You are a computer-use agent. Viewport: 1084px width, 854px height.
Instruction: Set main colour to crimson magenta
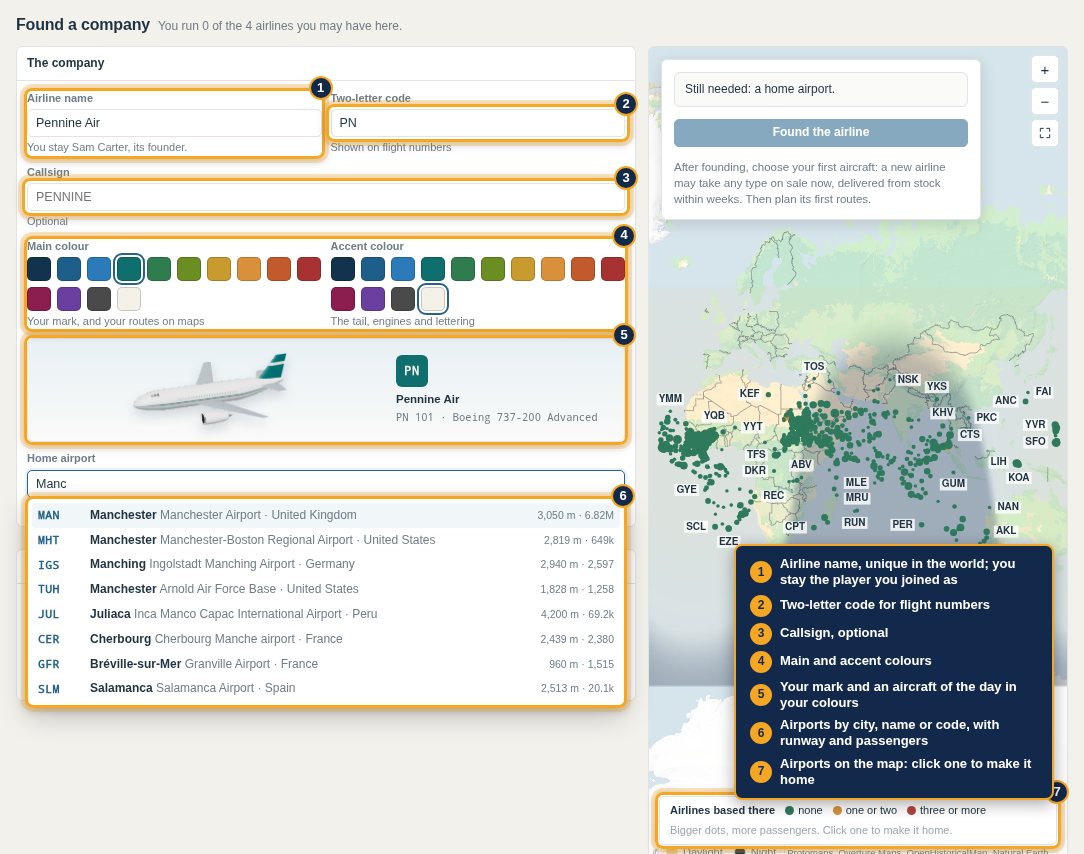pos(39,299)
